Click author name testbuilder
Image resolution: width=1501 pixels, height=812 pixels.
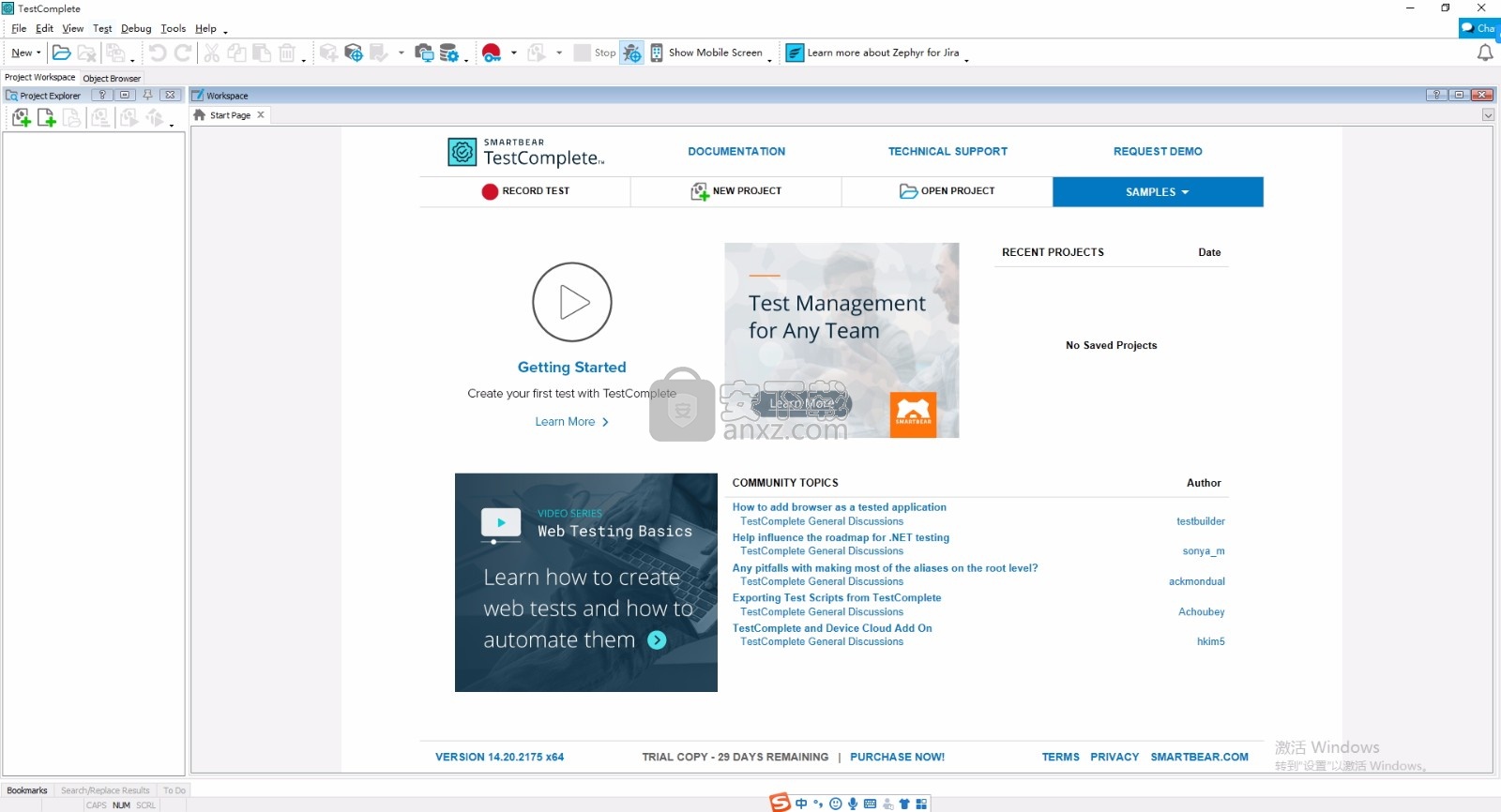[x=1201, y=521]
